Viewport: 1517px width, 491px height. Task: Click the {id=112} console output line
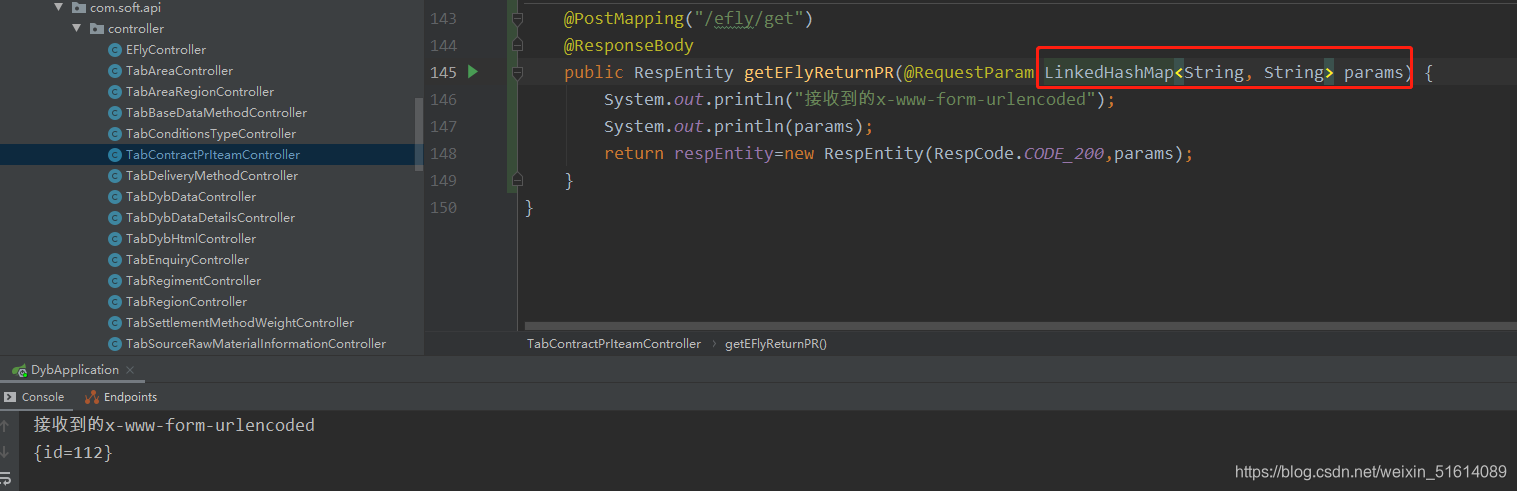pos(73,453)
